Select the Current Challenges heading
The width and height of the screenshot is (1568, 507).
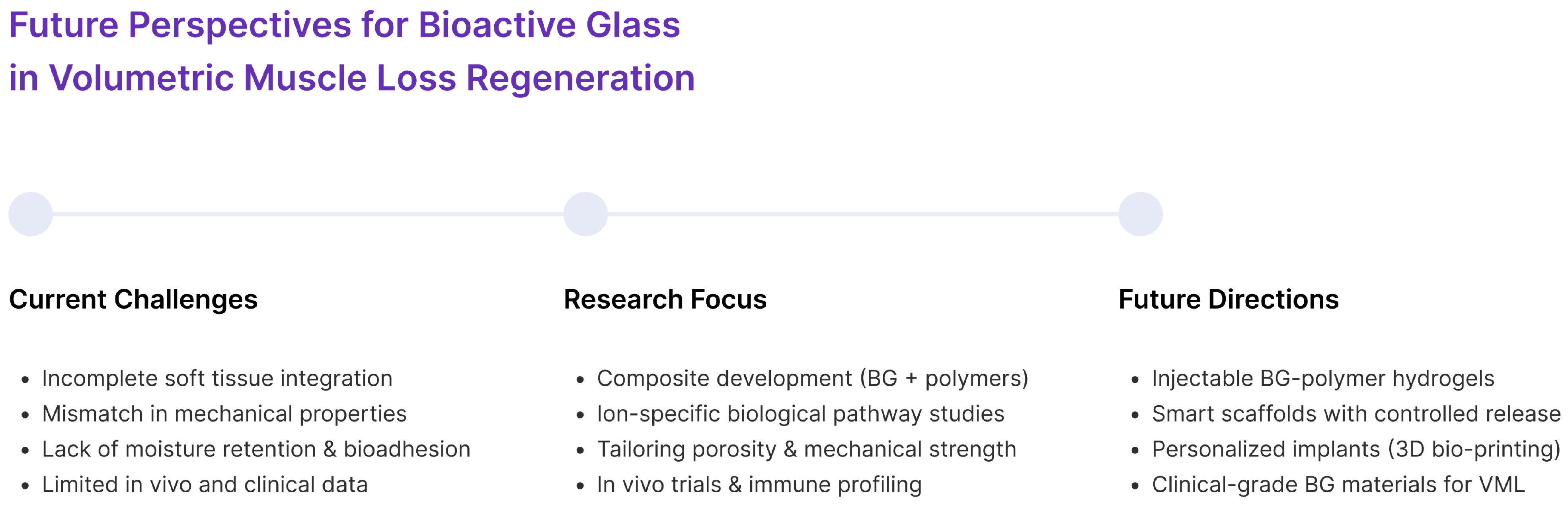(x=133, y=300)
